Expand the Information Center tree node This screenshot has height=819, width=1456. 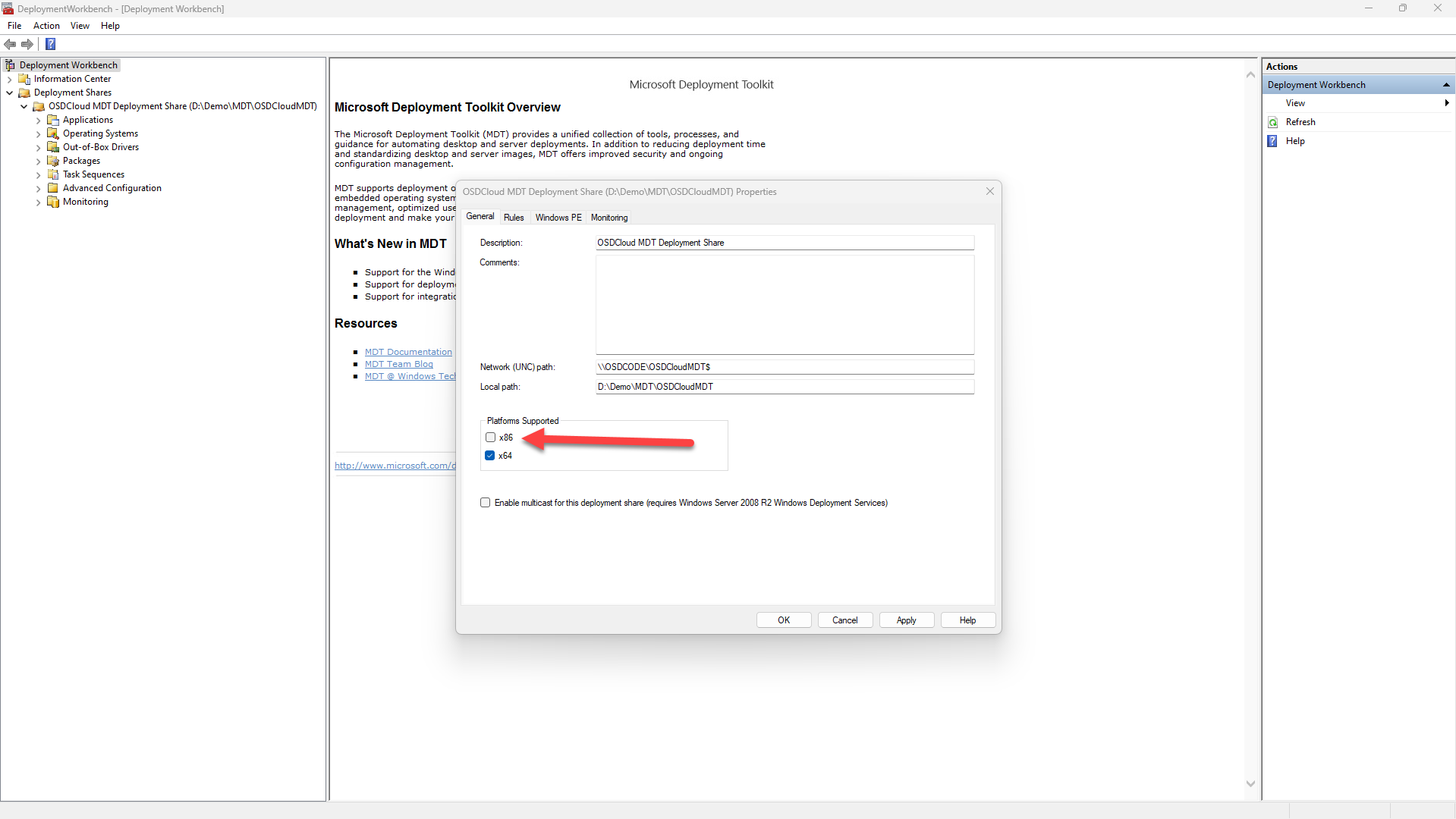[x=9, y=80]
